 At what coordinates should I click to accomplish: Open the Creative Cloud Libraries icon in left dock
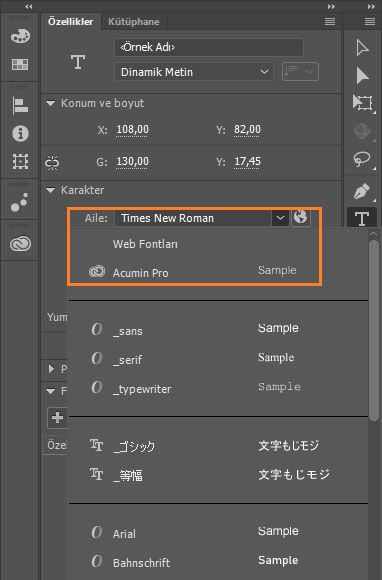20,244
